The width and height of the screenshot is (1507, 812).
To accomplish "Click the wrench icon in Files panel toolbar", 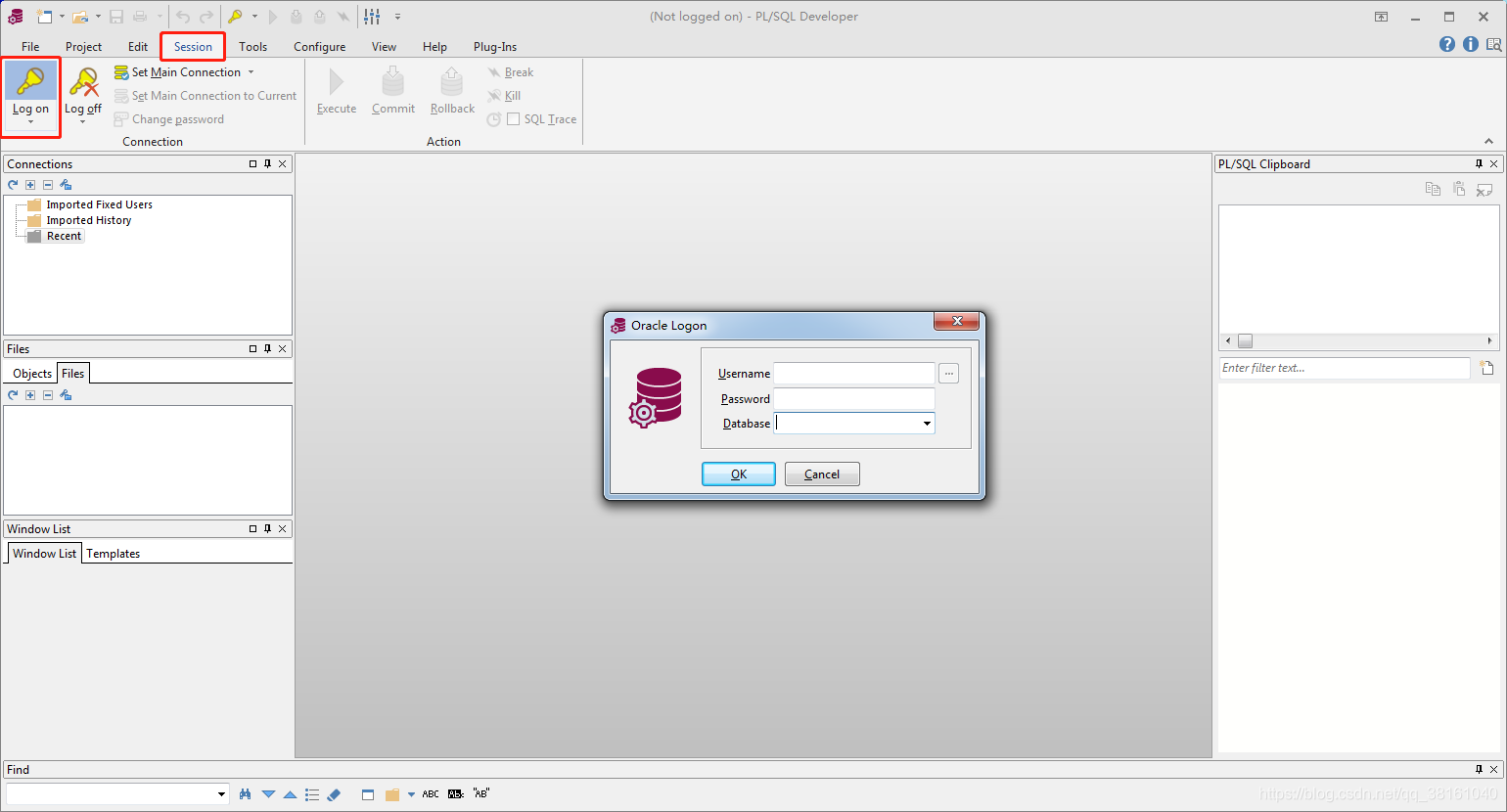I will coord(66,395).
